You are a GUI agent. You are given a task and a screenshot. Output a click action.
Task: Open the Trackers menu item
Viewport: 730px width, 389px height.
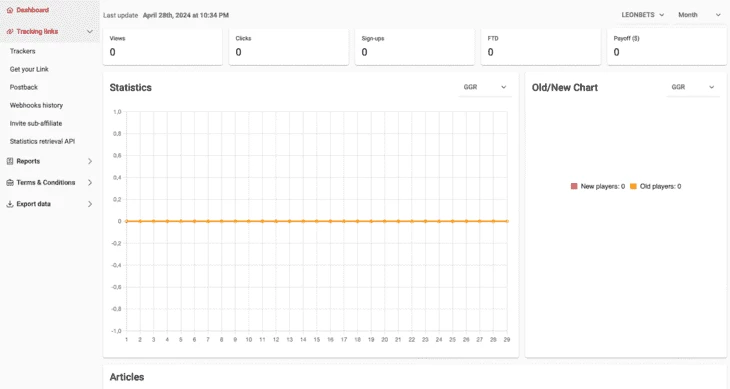[22, 51]
